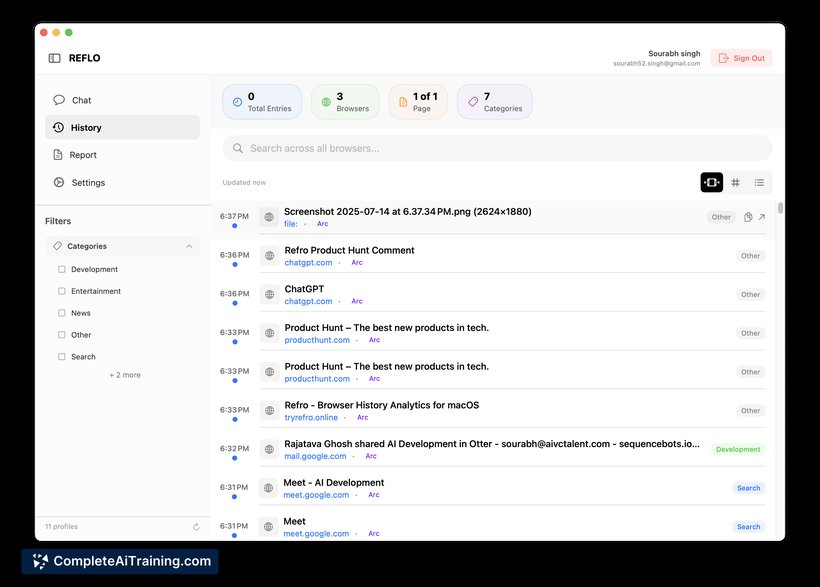Open Screenshot entry external arrow icon
Viewport: 820px width, 587px height.
pyautogui.click(x=762, y=217)
